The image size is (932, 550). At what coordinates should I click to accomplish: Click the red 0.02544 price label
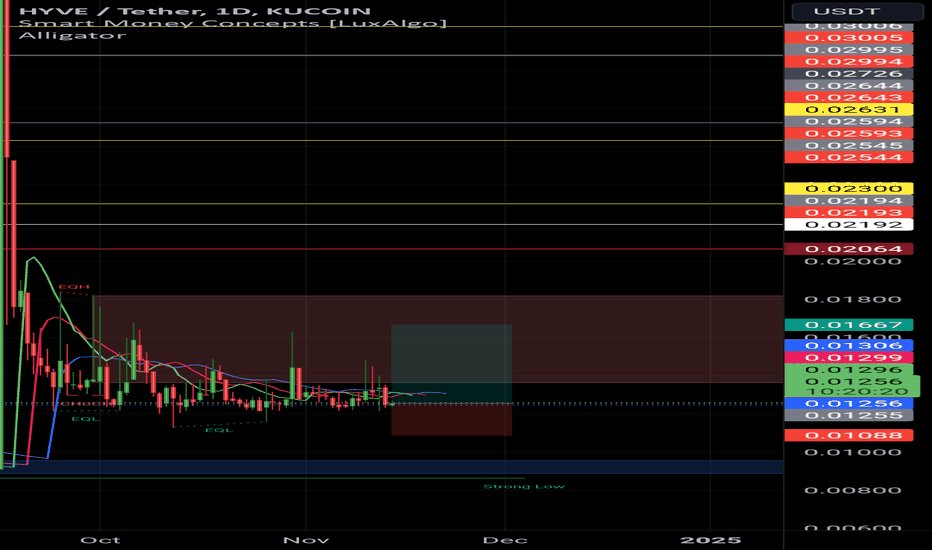(x=849, y=158)
